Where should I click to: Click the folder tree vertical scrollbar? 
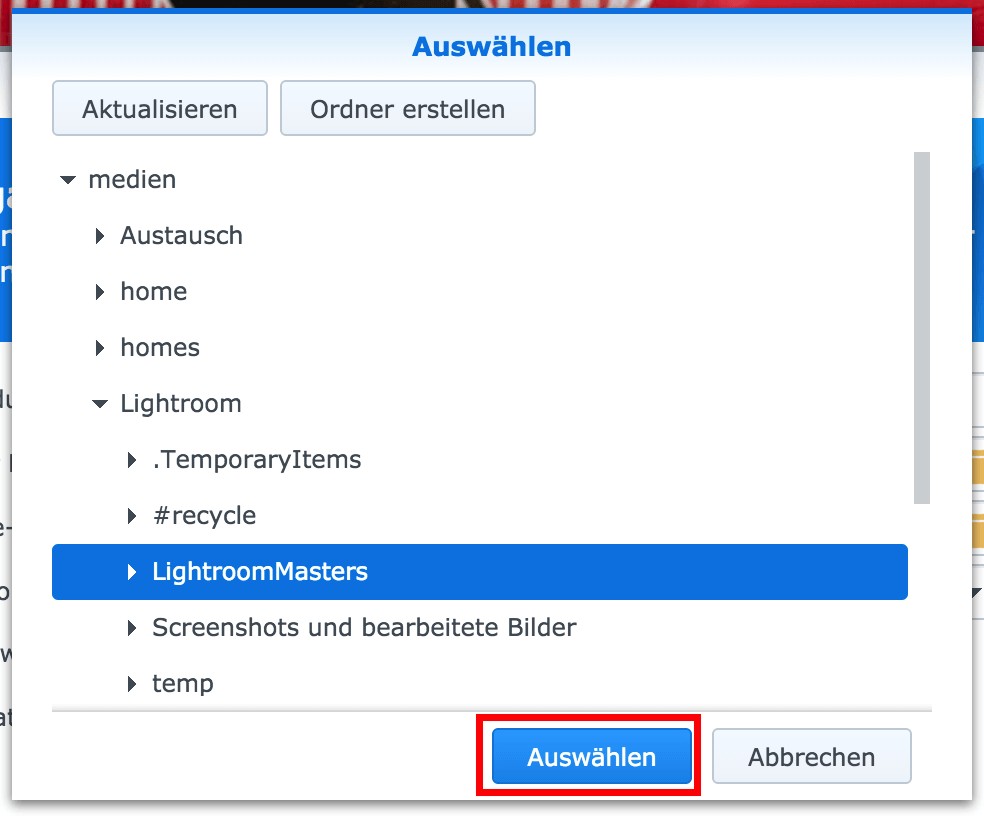click(x=921, y=328)
